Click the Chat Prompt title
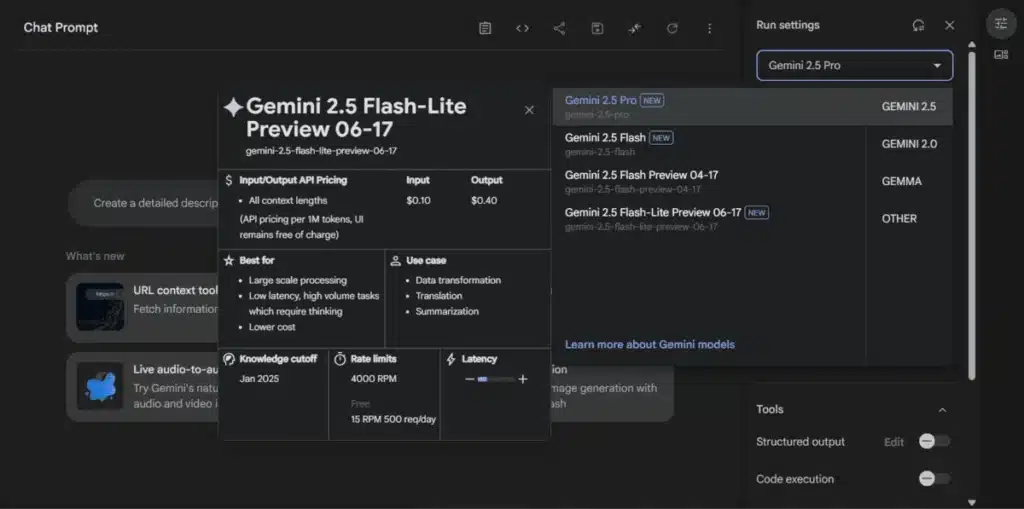This screenshot has height=509, width=1024. [61, 27]
